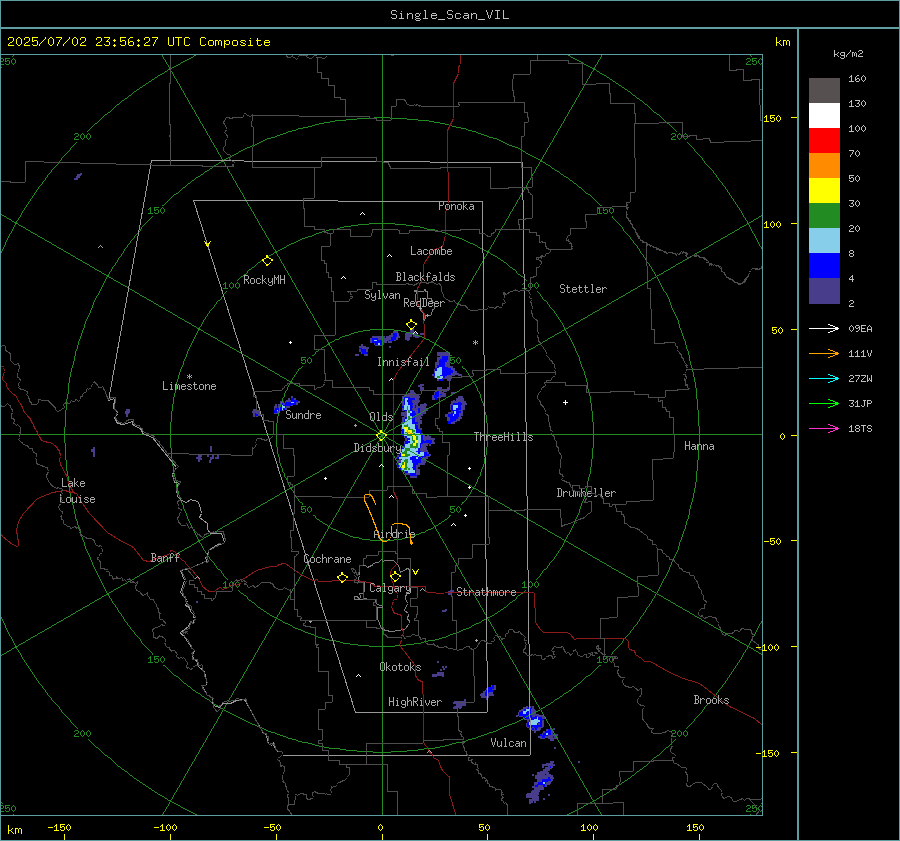This screenshot has height=841, width=900.
Task: Click the magenta 18TS arrow icon
Action: pyautogui.click(x=824, y=428)
